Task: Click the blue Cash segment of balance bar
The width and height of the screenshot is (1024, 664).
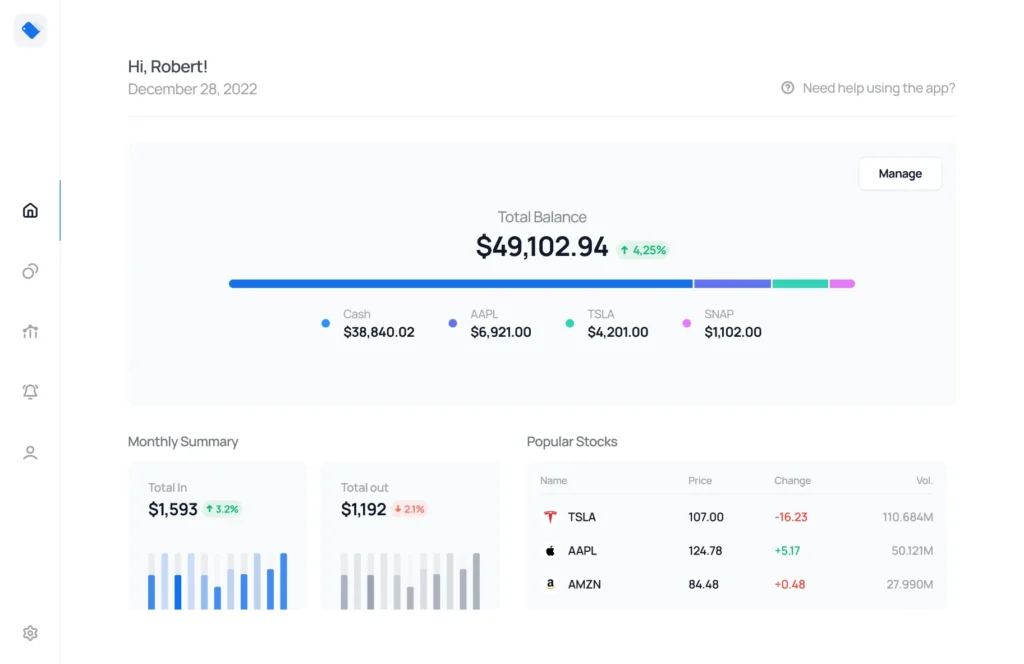Action: (x=460, y=284)
